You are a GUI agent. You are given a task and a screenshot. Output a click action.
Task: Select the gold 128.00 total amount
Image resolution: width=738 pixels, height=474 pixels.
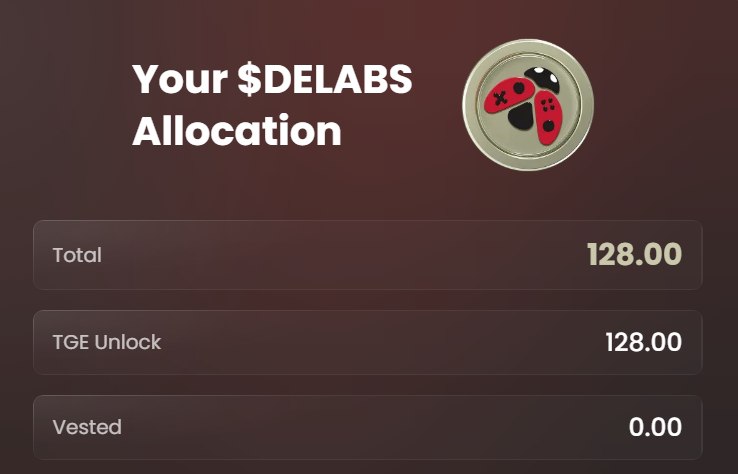pos(634,255)
